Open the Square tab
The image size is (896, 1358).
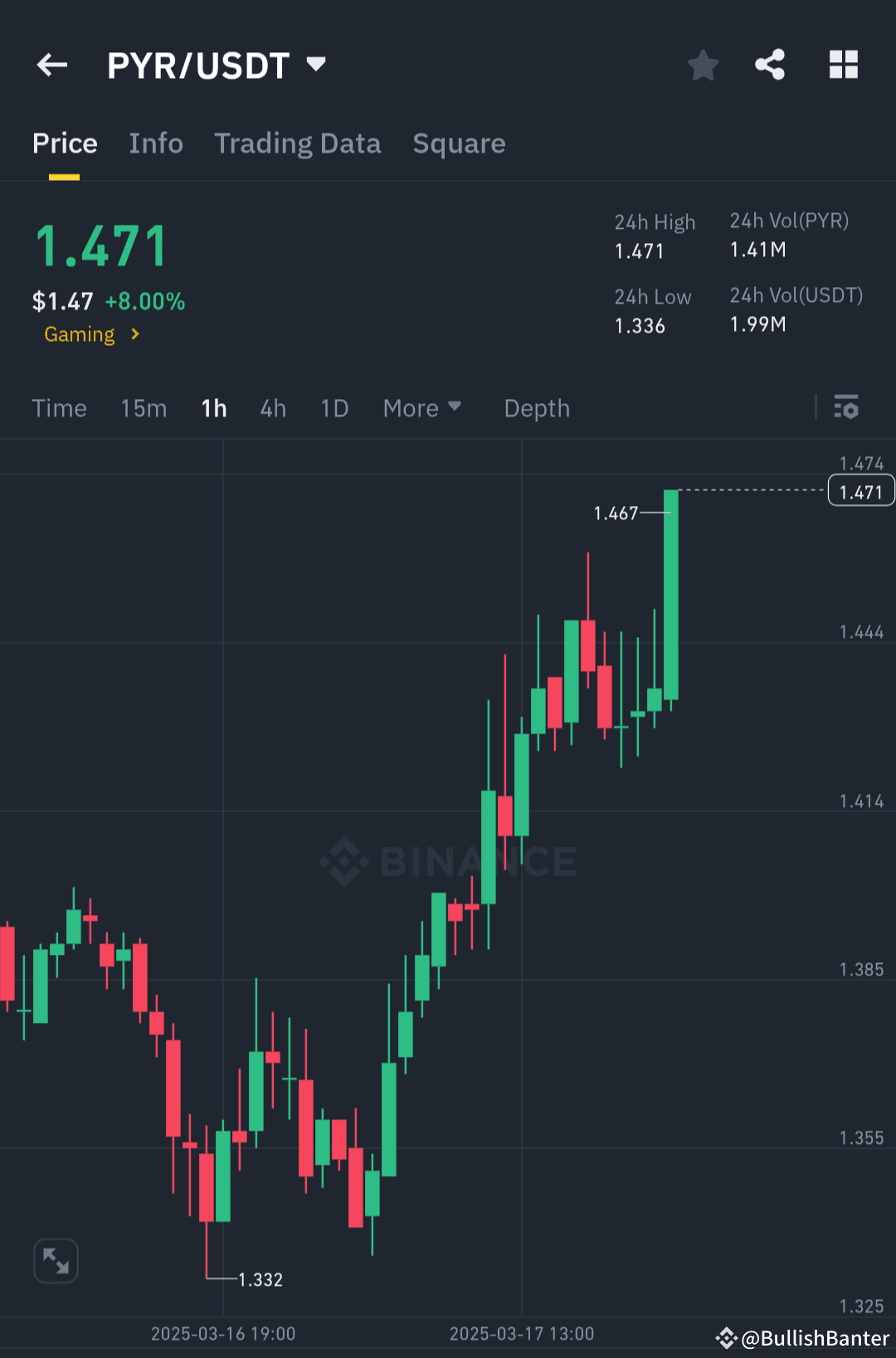(x=459, y=143)
